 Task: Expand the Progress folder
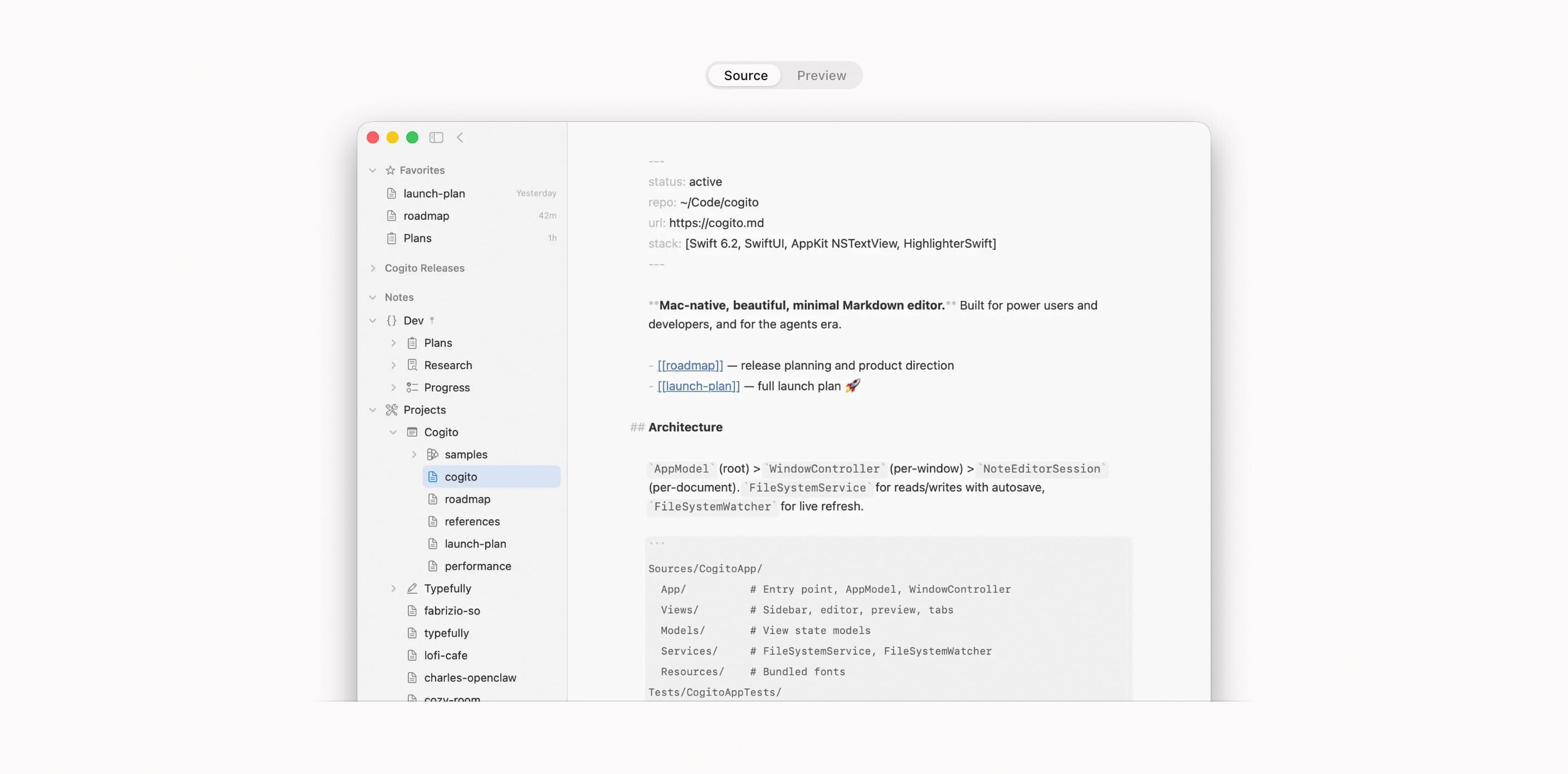[393, 388]
